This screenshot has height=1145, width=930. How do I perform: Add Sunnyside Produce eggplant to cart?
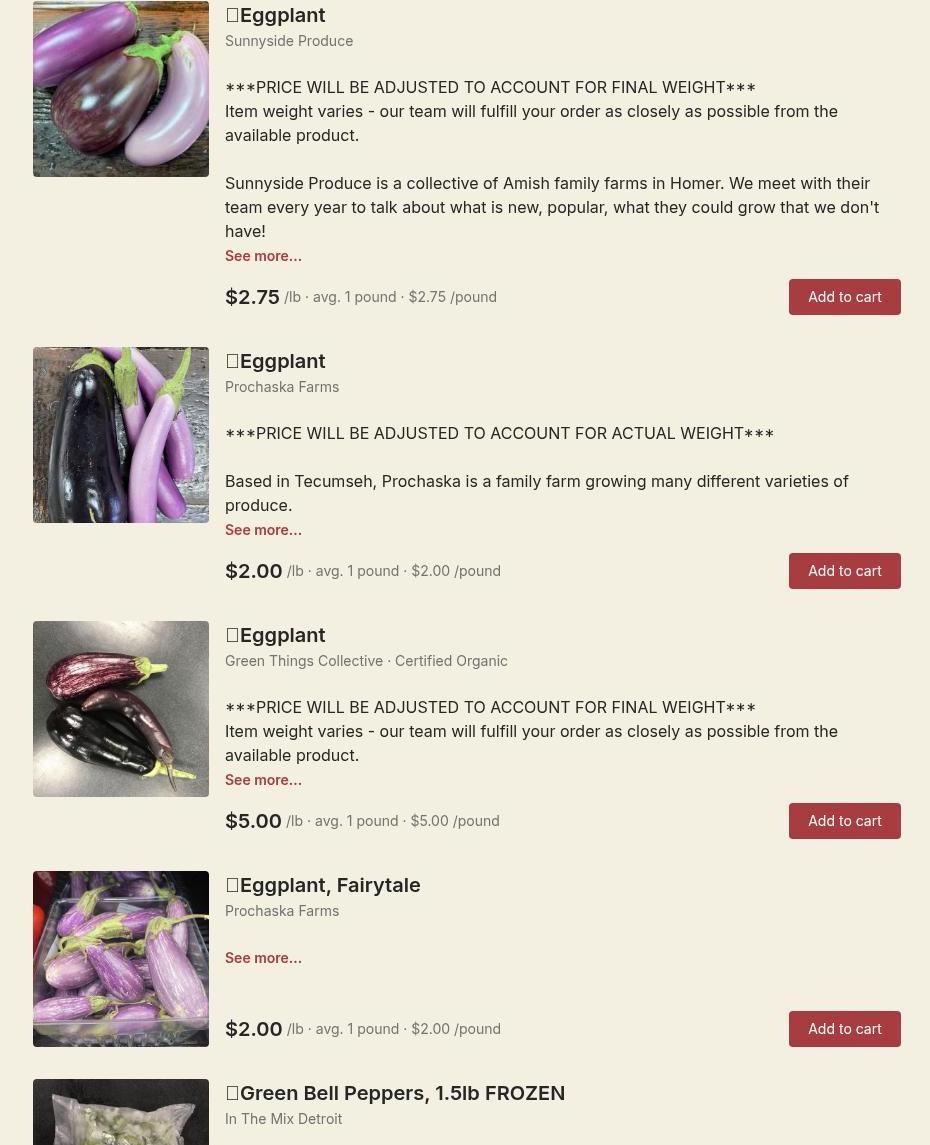point(845,296)
